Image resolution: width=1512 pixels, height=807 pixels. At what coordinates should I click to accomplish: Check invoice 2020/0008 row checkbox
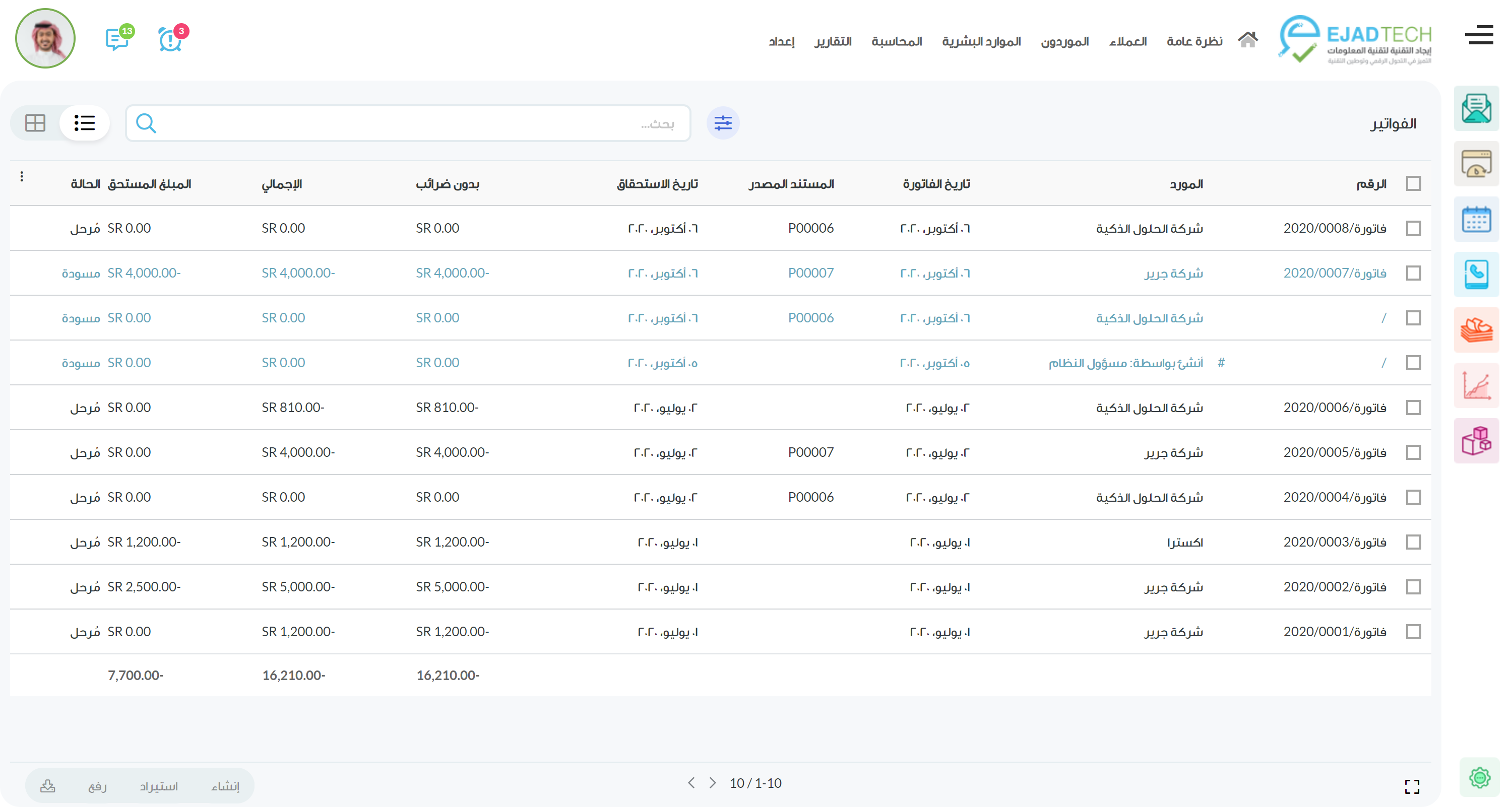1413,228
